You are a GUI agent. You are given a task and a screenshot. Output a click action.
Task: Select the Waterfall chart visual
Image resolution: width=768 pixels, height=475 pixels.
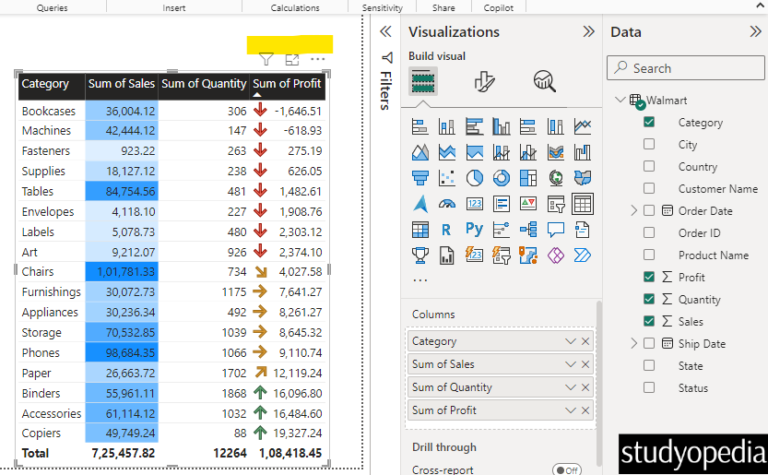pos(582,152)
